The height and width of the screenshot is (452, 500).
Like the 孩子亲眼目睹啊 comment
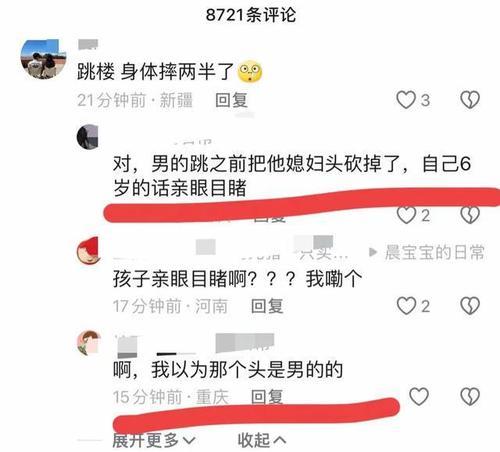[406, 306]
